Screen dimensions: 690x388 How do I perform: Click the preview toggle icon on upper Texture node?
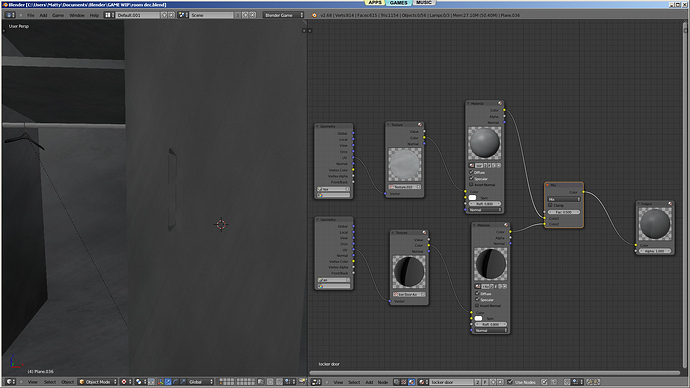420,124
